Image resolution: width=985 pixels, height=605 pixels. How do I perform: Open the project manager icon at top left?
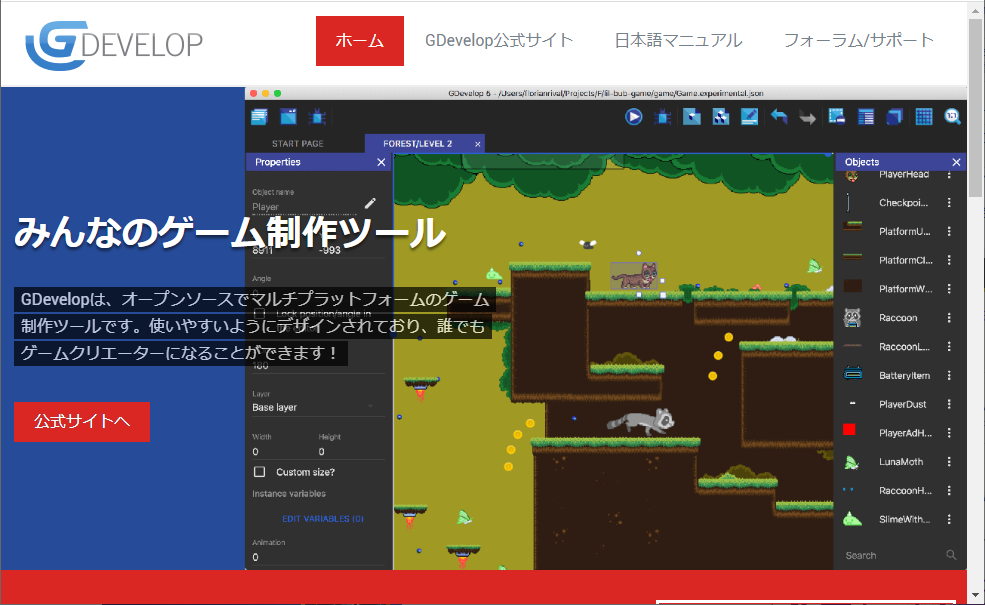(259, 116)
